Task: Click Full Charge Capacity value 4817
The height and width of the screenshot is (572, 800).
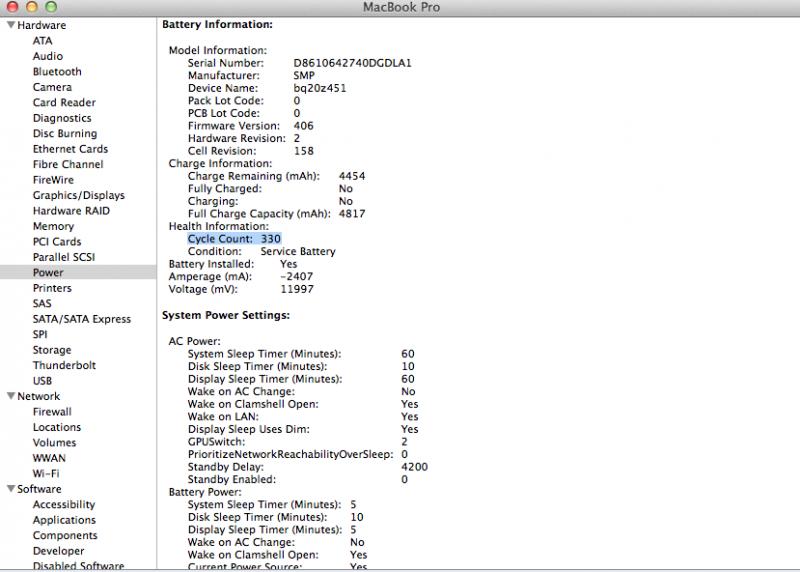Action: (x=352, y=213)
